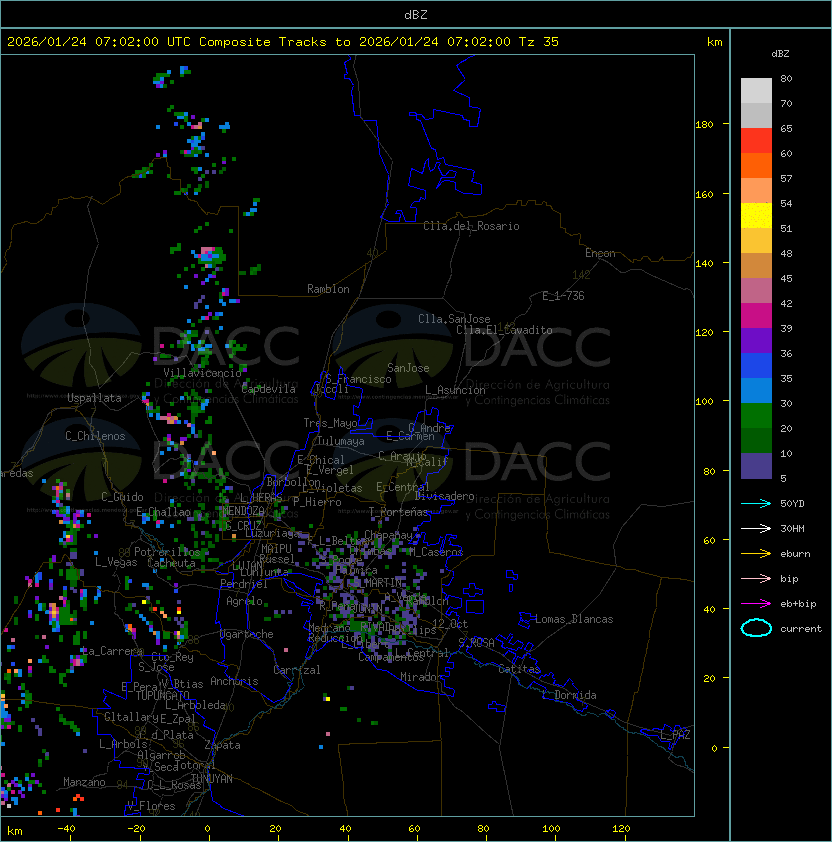Click the Tres_Mayo map label
832x842 pixels.
[x=330, y=423]
